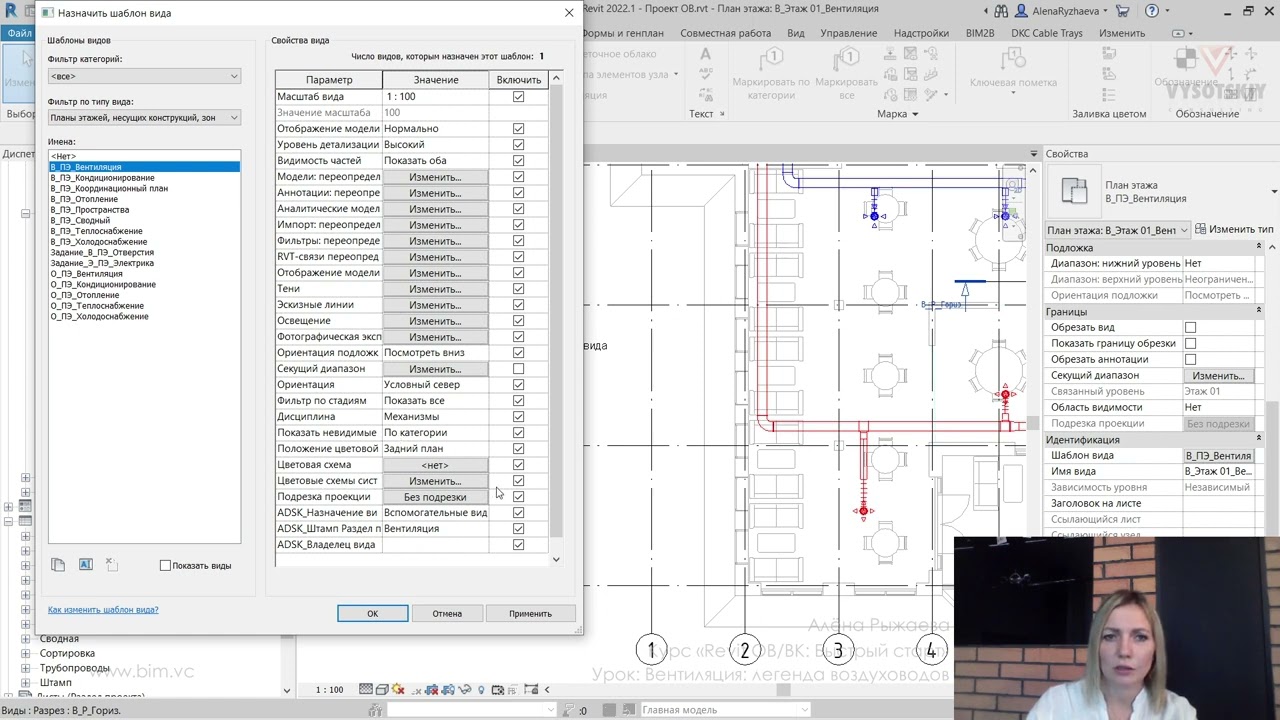Click Edit Type icon in Properties palette
Viewport: 1280px width, 720px height.
(1200, 230)
